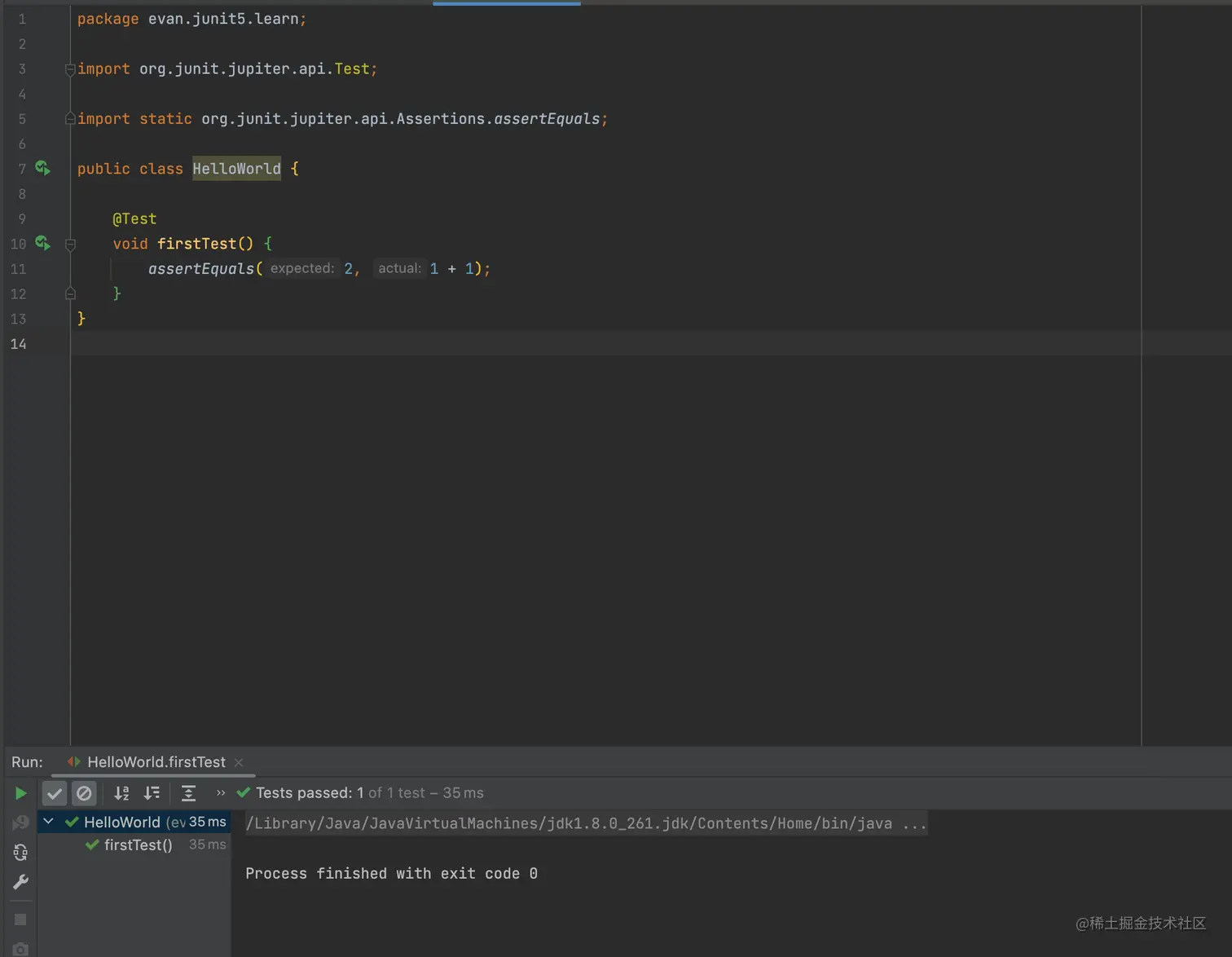The image size is (1232, 957).
Task: Sort test results by duration
Action: coord(152,793)
